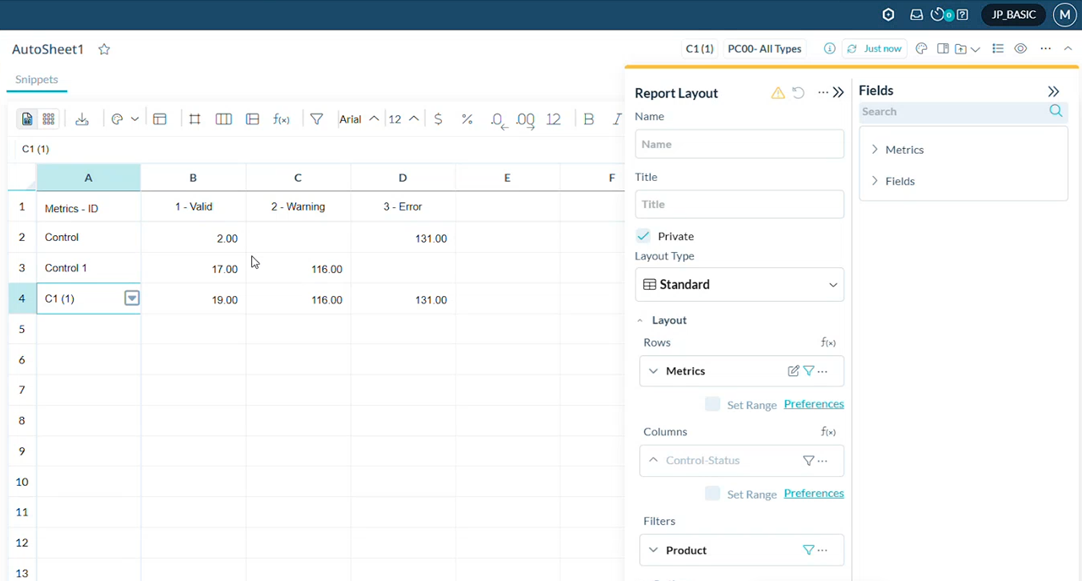Open the JP_BASIC user menu

1013,15
